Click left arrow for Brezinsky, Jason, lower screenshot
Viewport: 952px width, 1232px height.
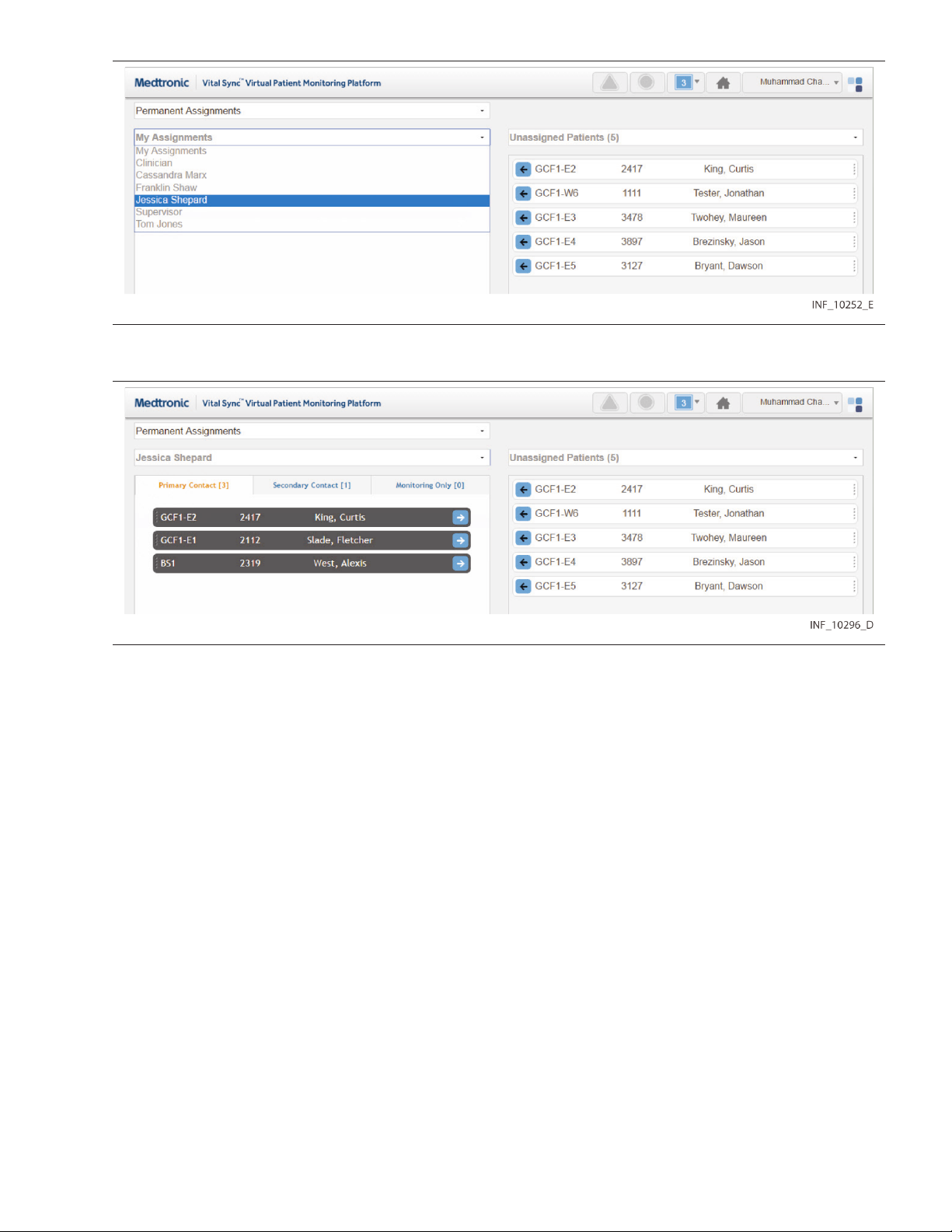click(524, 562)
